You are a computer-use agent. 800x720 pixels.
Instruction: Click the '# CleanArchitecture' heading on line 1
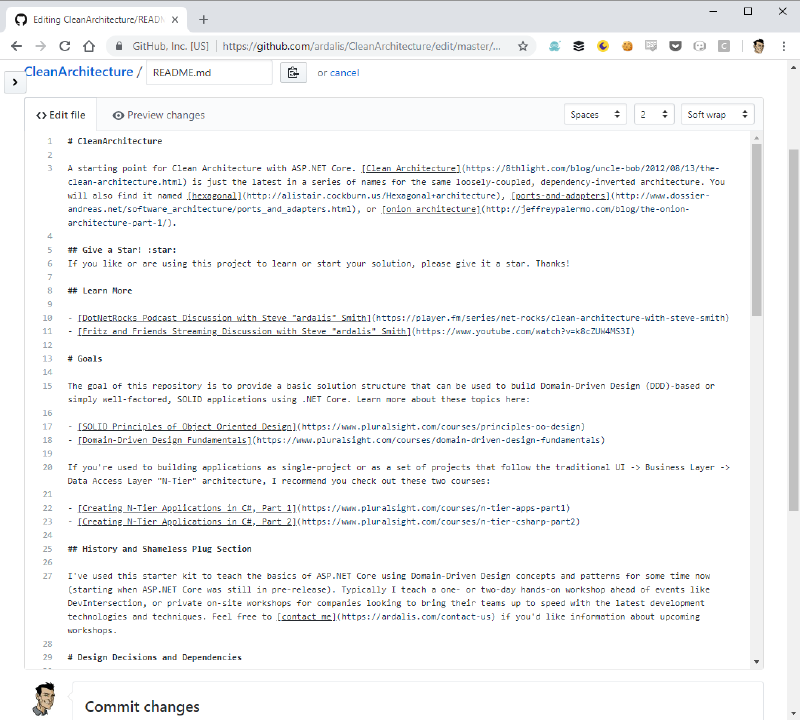click(115, 141)
